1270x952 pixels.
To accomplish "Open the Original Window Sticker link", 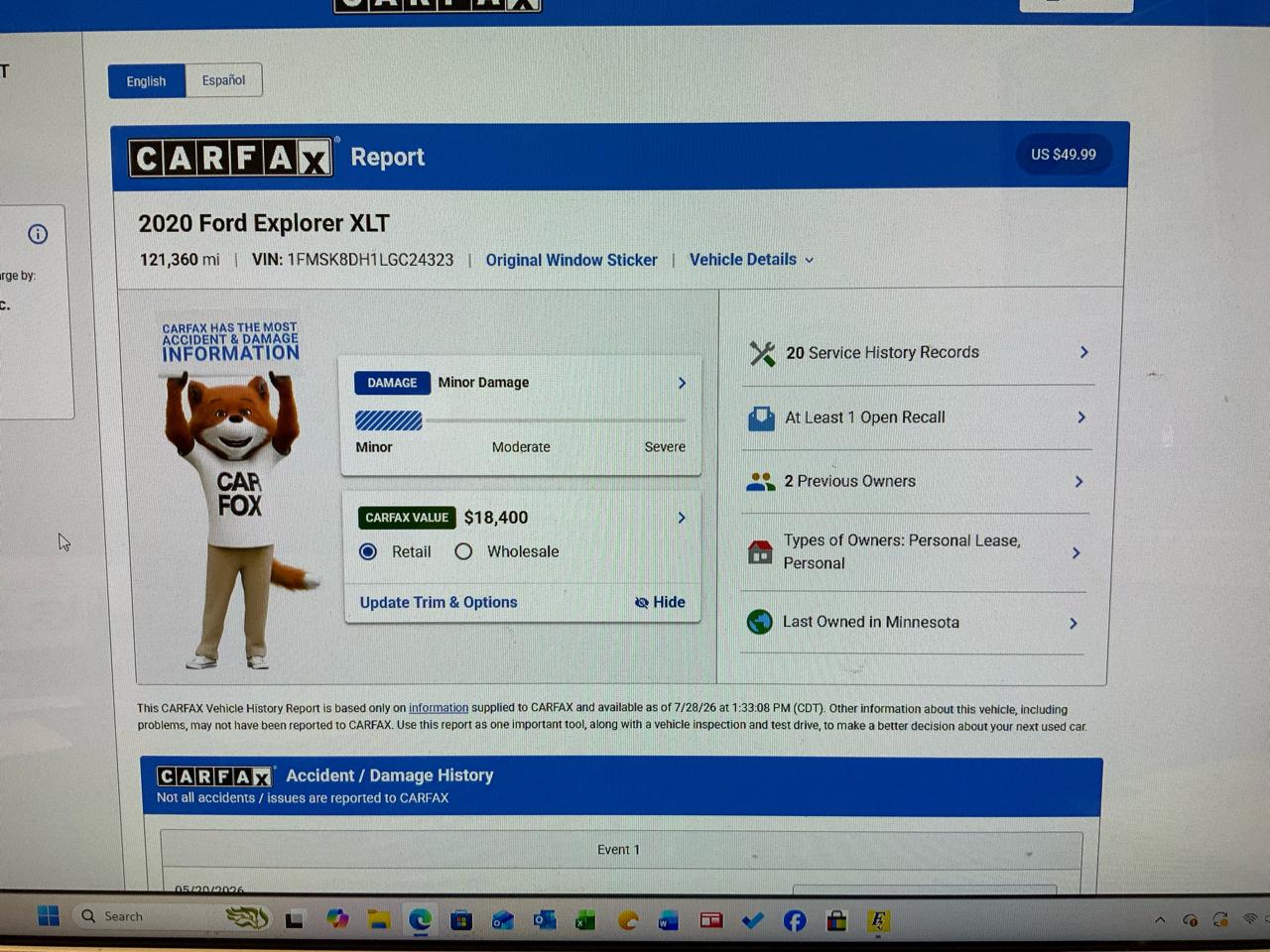I will [571, 260].
